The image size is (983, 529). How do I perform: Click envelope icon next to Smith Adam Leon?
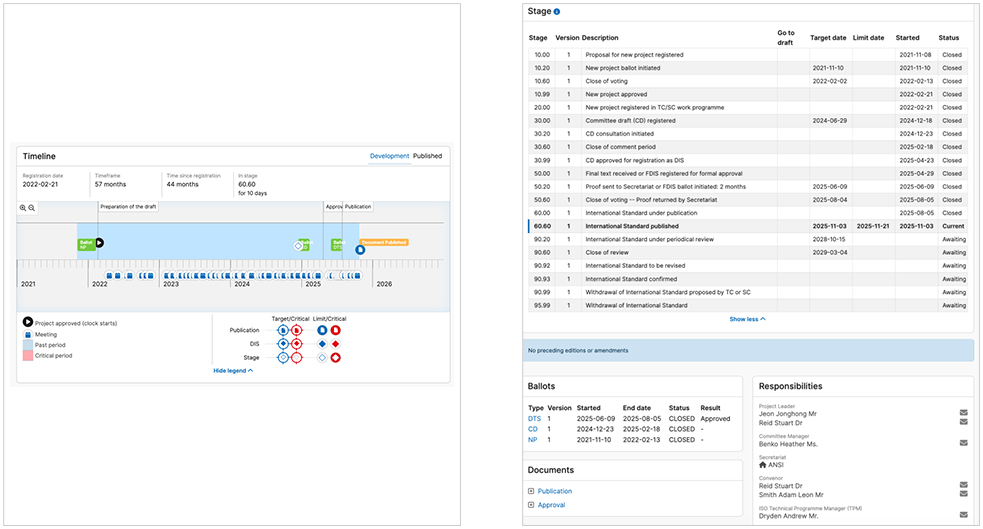coord(964,494)
